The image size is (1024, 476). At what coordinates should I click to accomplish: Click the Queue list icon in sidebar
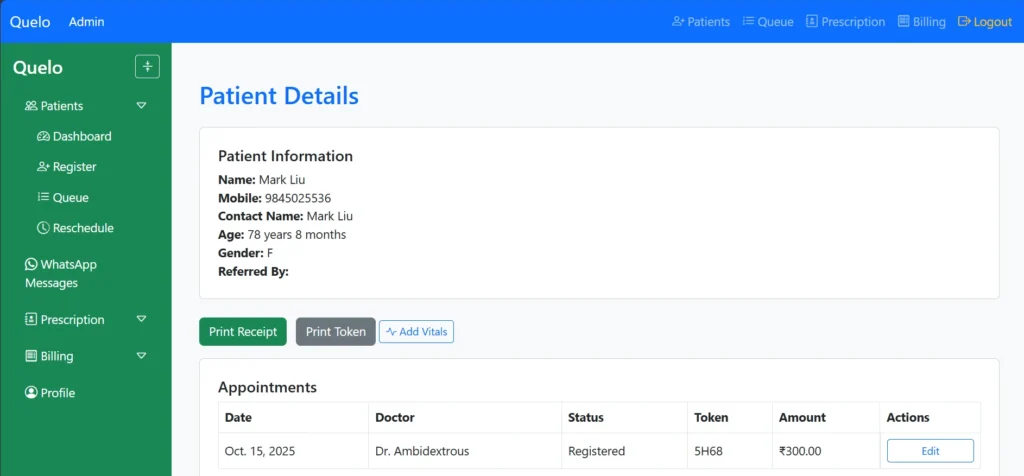(43, 198)
